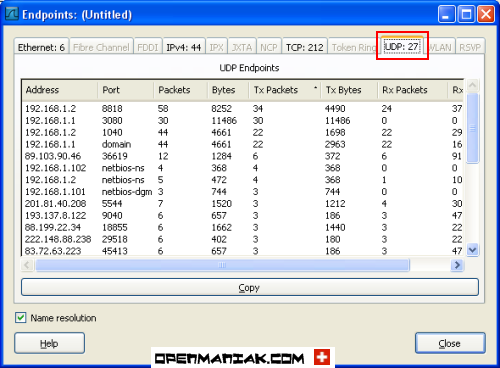The height and width of the screenshot is (368, 500).
Task: Click the Tx Bytes value 1440
Action: pyautogui.click(x=335, y=228)
